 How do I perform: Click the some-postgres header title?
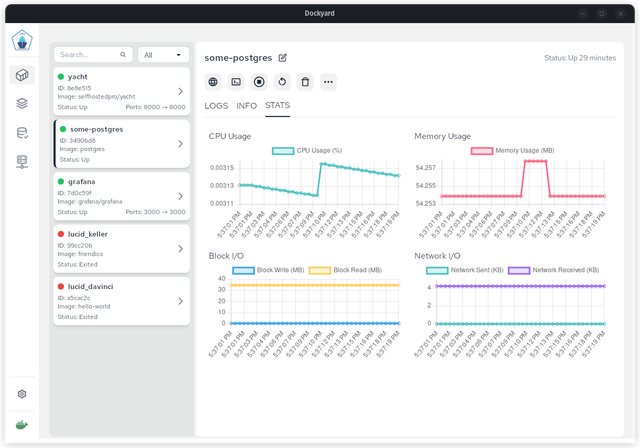coord(238,58)
